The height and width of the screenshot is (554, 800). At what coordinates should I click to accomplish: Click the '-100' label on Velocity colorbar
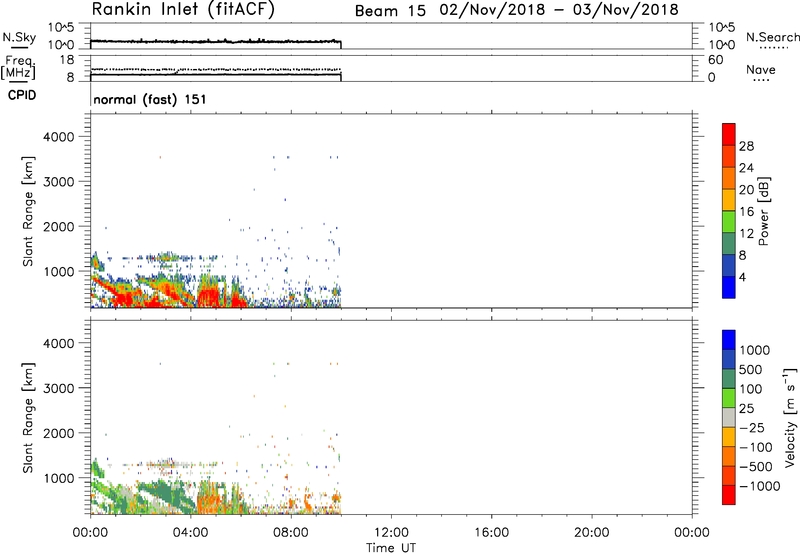click(756, 447)
